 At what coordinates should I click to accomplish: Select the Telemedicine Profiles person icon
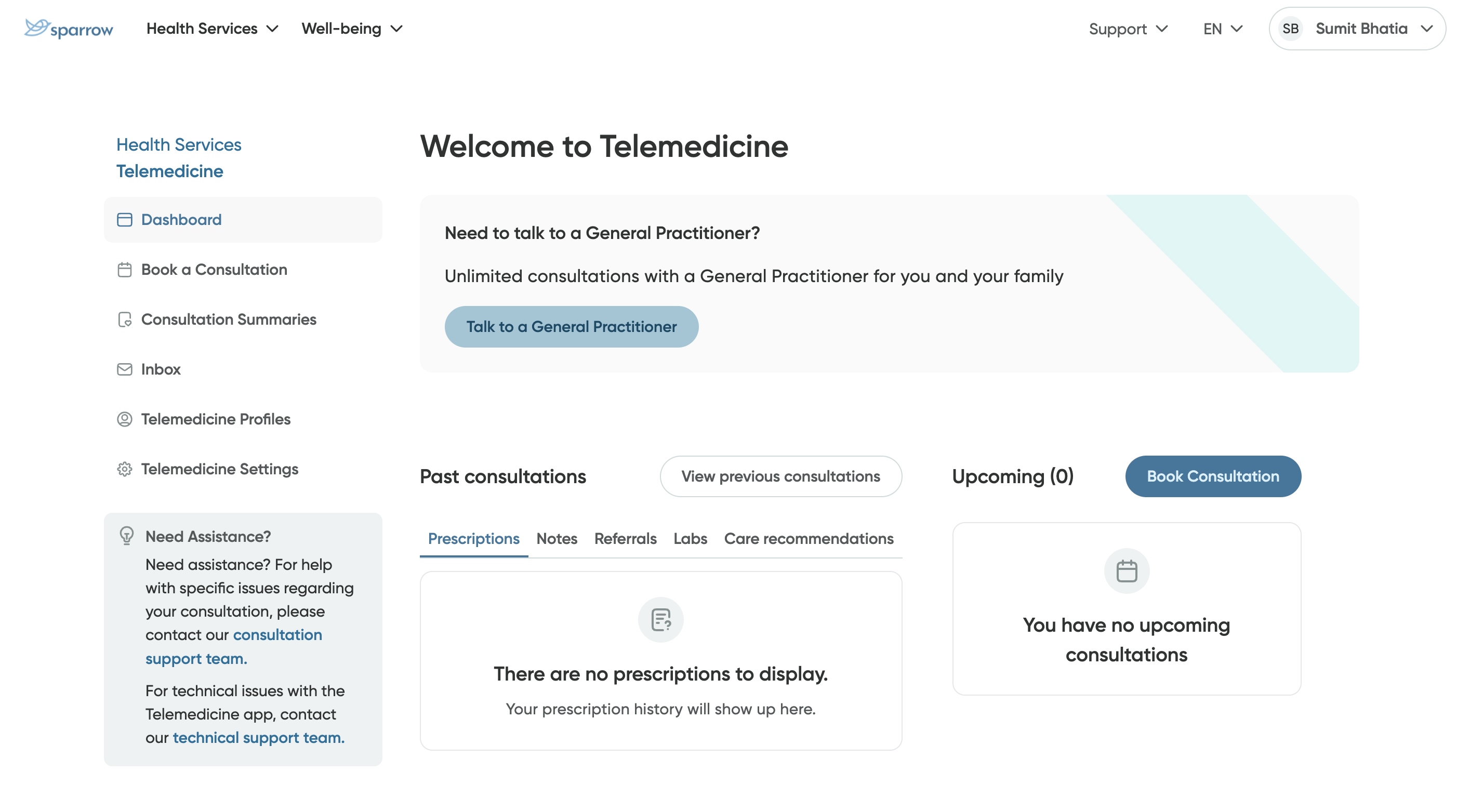click(x=125, y=419)
